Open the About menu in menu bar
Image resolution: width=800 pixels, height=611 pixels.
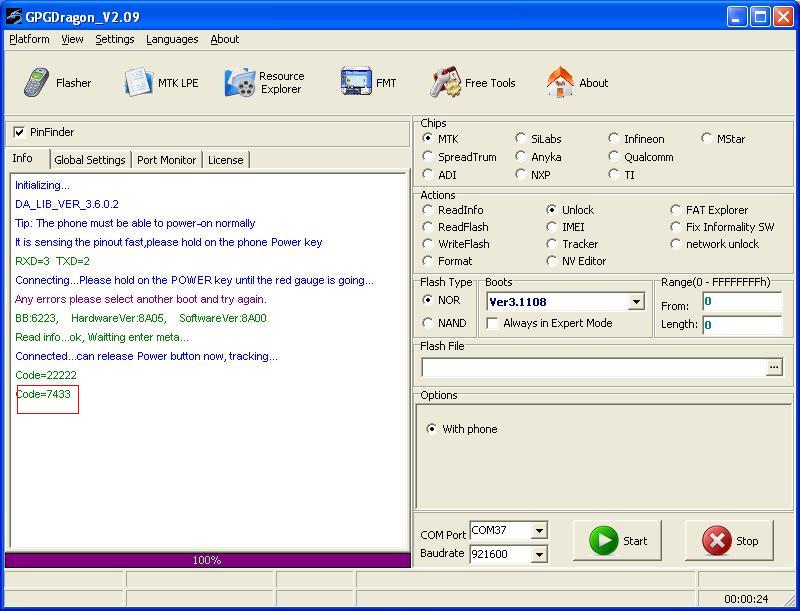[x=224, y=39]
